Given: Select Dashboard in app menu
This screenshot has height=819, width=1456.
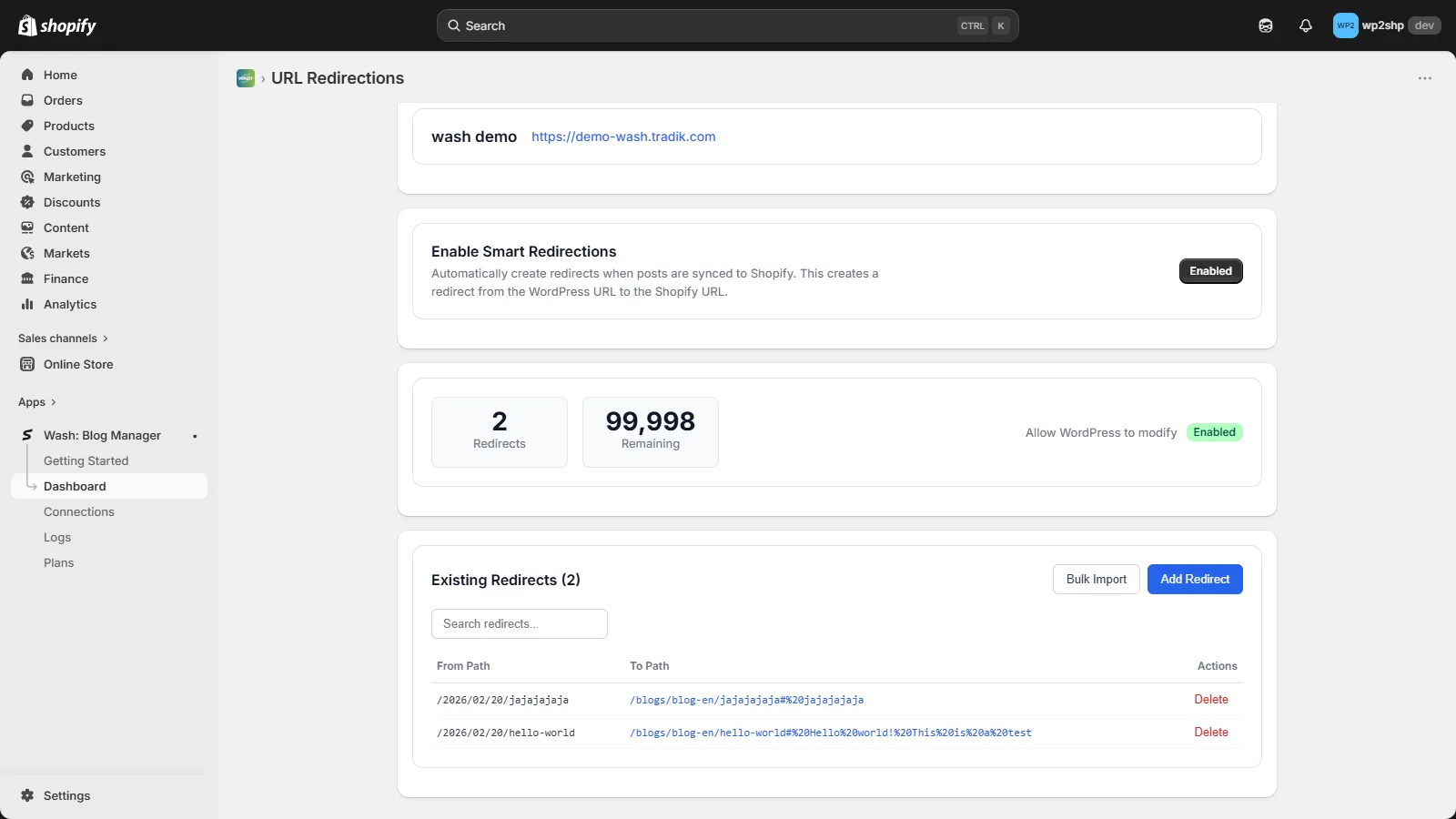Looking at the screenshot, I should [109, 486].
